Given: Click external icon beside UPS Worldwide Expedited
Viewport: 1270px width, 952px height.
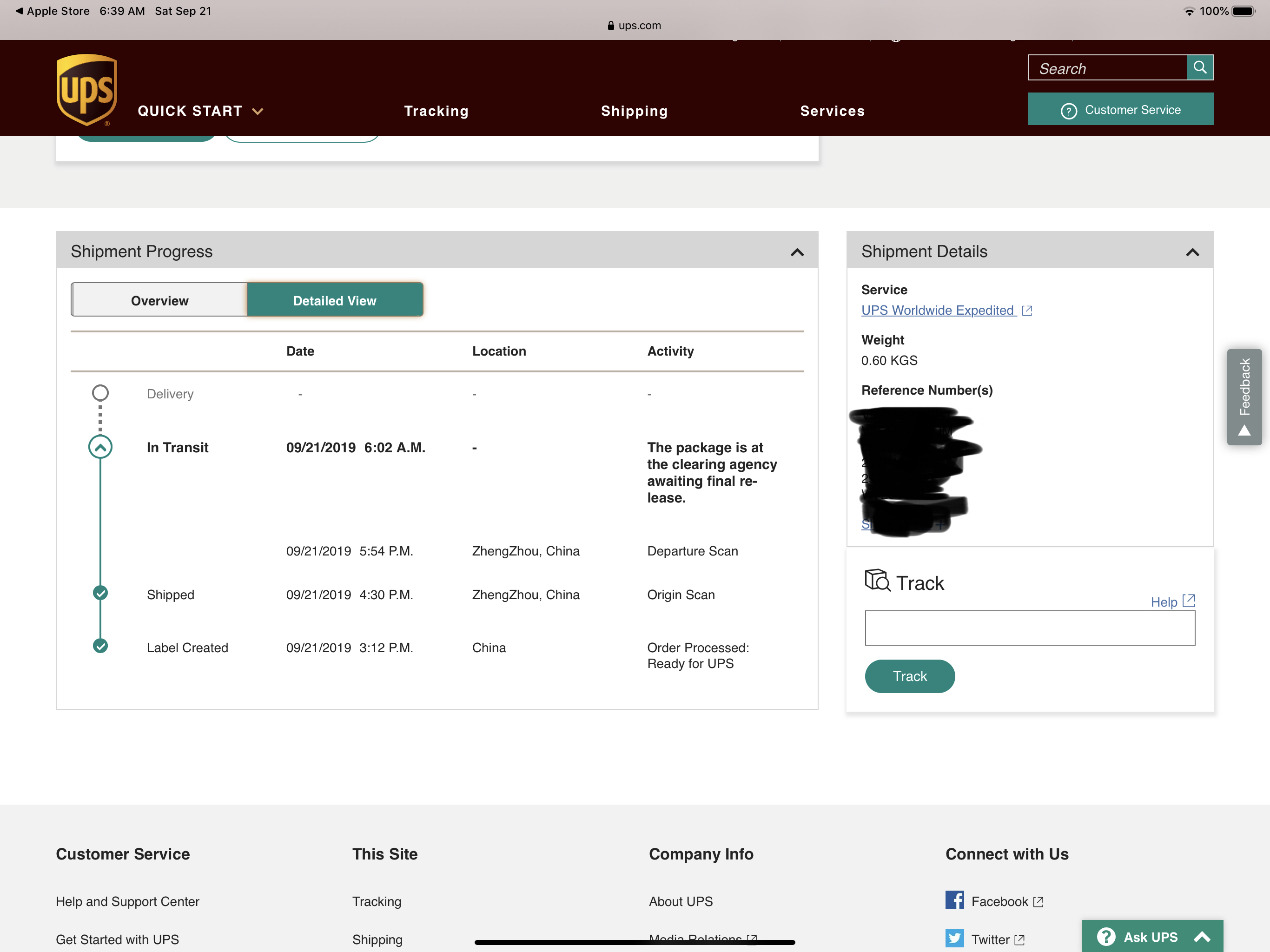Looking at the screenshot, I should (x=1027, y=311).
